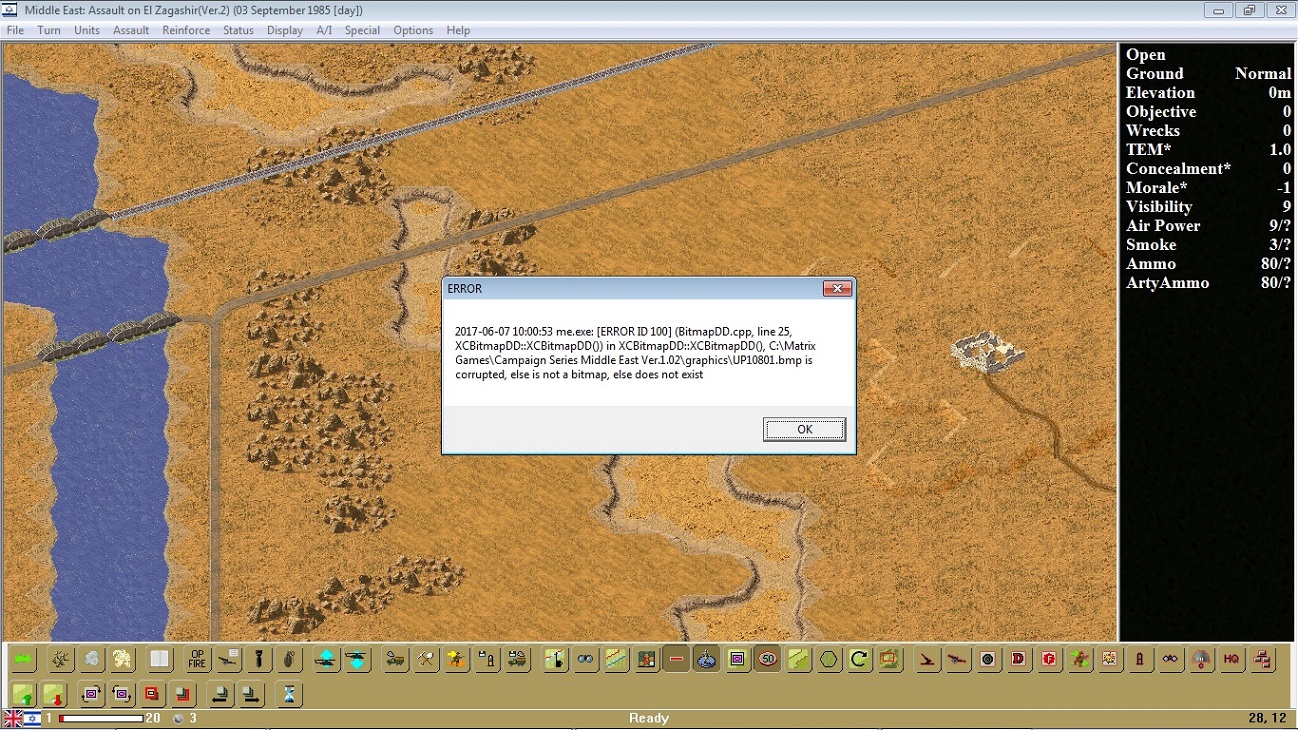Screen dimensions: 1298x730
Task: Open the File menu
Action: pyautogui.click(x=15, y=30)
